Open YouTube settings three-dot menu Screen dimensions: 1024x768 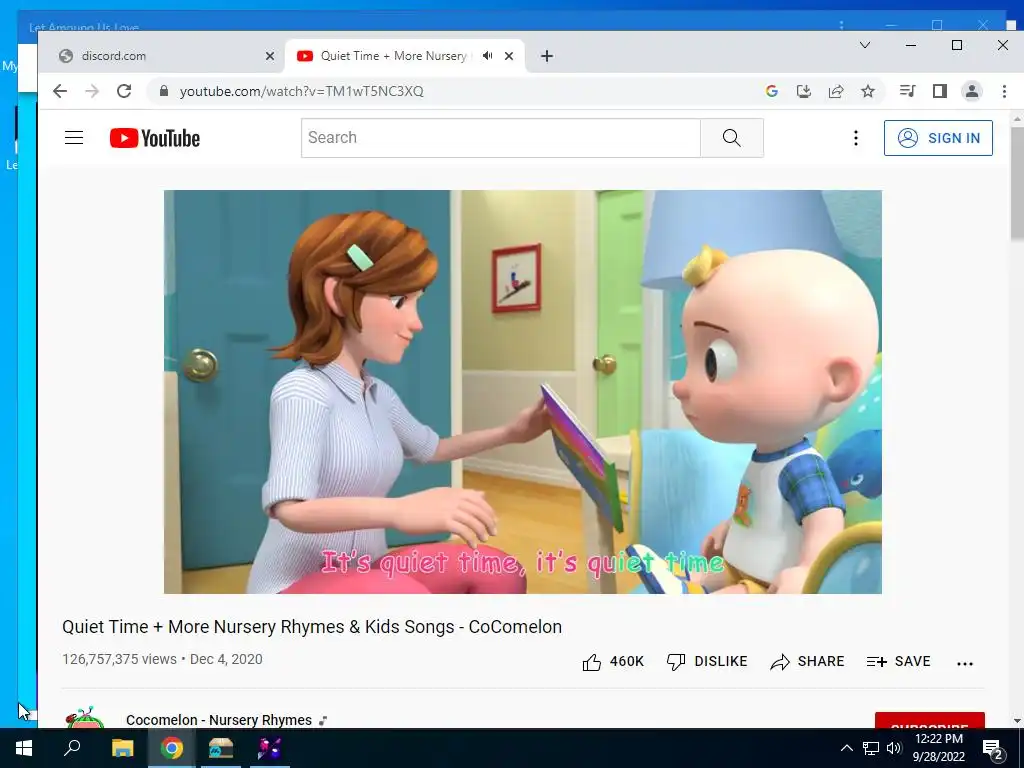click(856, 138)
